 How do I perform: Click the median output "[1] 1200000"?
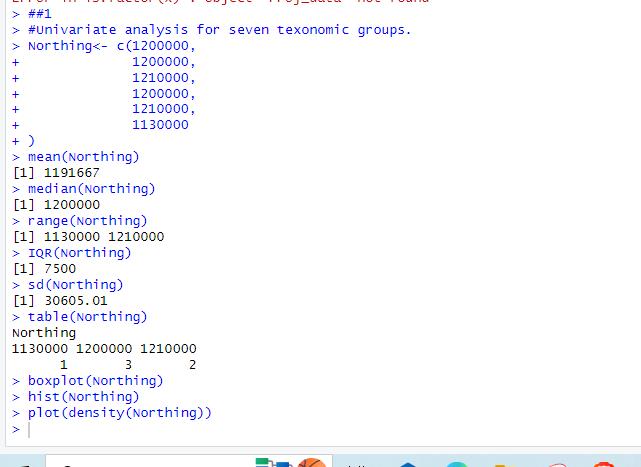tap(56, 204)
